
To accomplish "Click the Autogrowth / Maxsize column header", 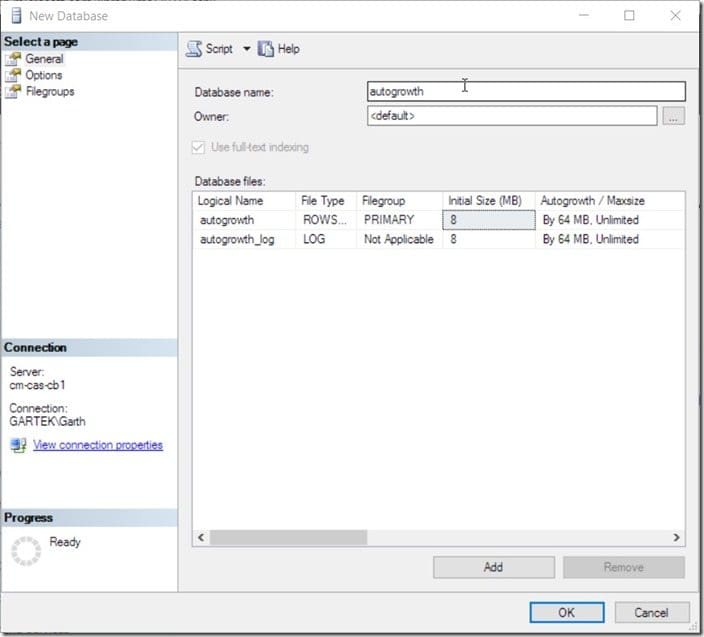I will [x=610, y=201].
